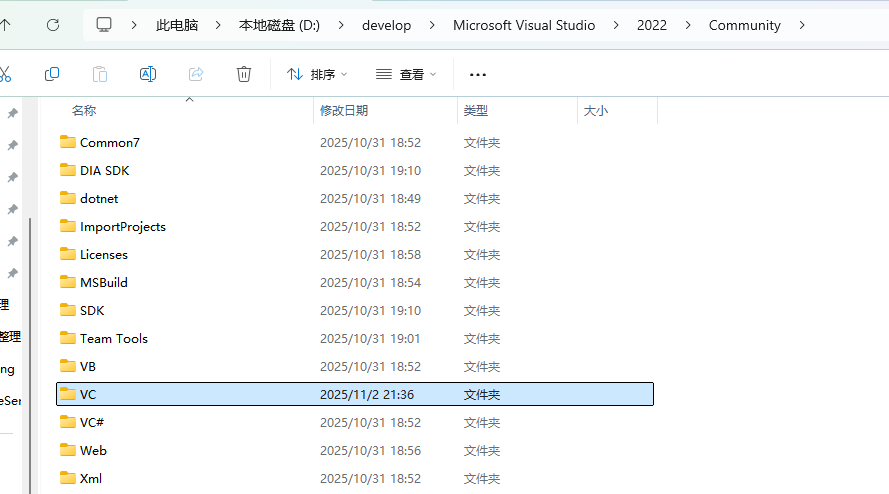
Task: Click the Share icon in toolbar
Action: (x=196, y=74)
